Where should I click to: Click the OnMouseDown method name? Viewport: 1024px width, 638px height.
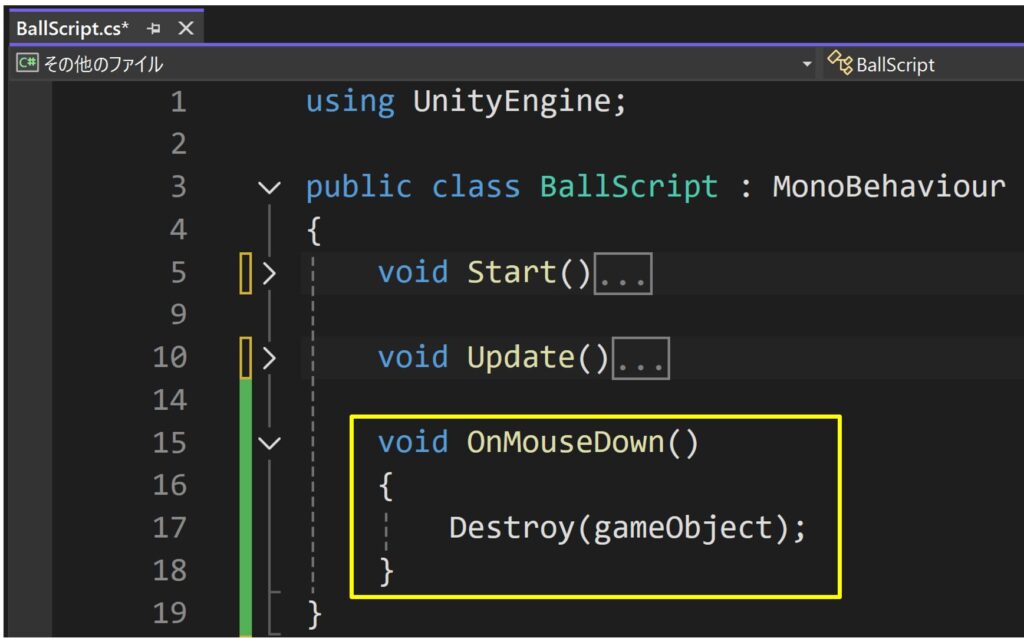pyautogui.click(x=565, y=442)
